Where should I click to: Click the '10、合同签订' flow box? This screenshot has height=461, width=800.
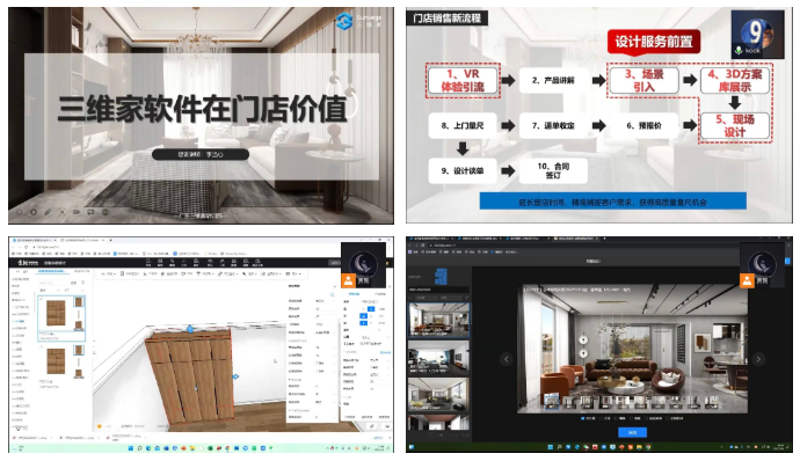click(x=553, y=171)
